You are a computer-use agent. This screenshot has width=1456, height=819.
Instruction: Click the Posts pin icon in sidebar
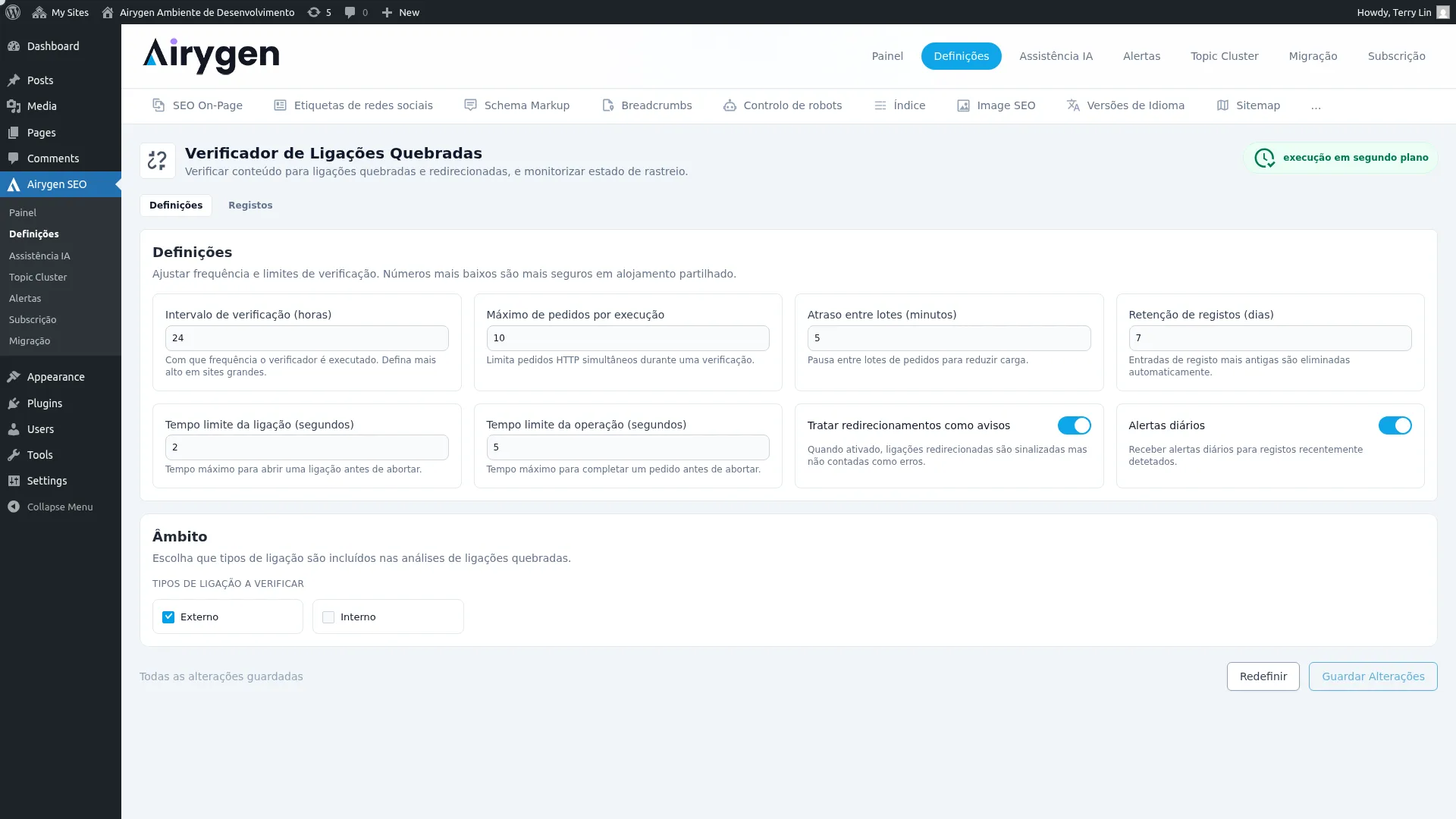pyautogui.click(x=14, y=80)
